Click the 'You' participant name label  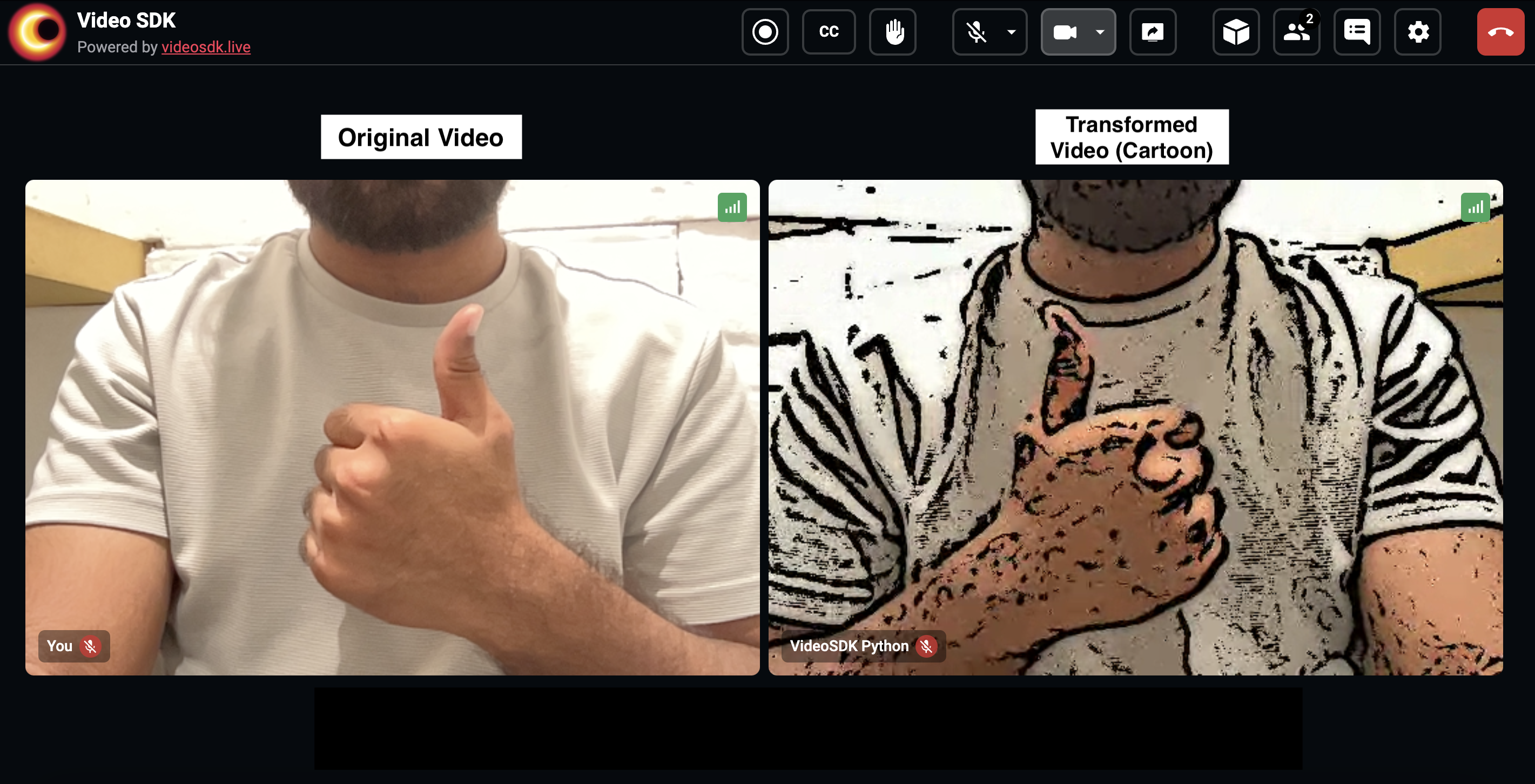[59, 646]
